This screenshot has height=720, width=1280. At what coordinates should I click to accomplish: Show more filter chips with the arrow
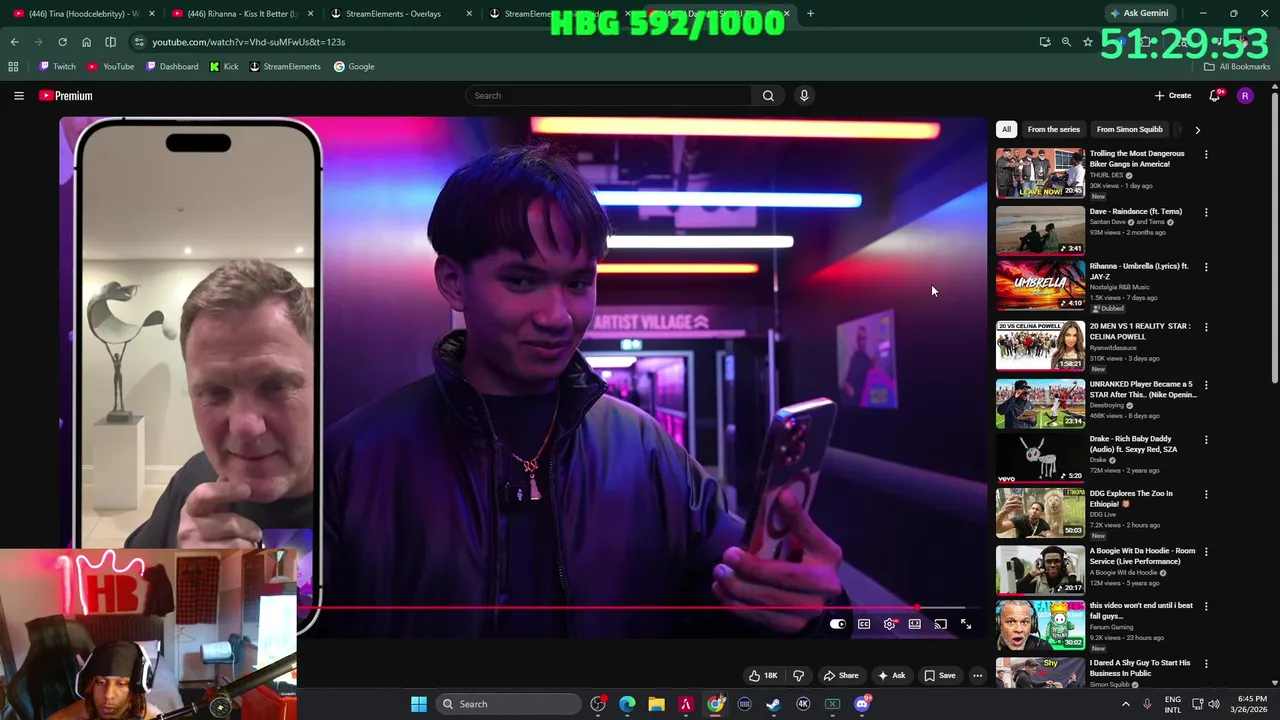pyautogui.click(x=1197, y=129)
